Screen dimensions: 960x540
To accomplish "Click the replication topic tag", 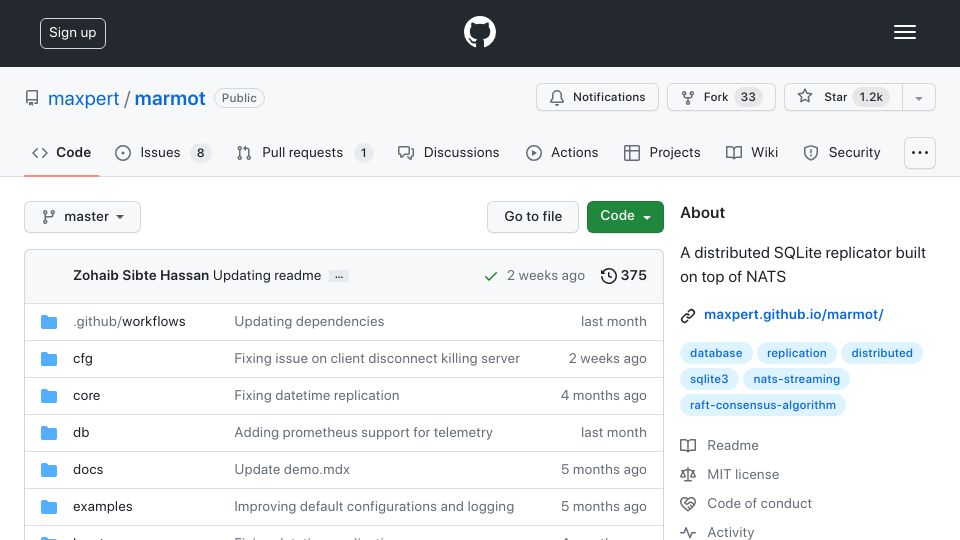I will click(797, 353).
